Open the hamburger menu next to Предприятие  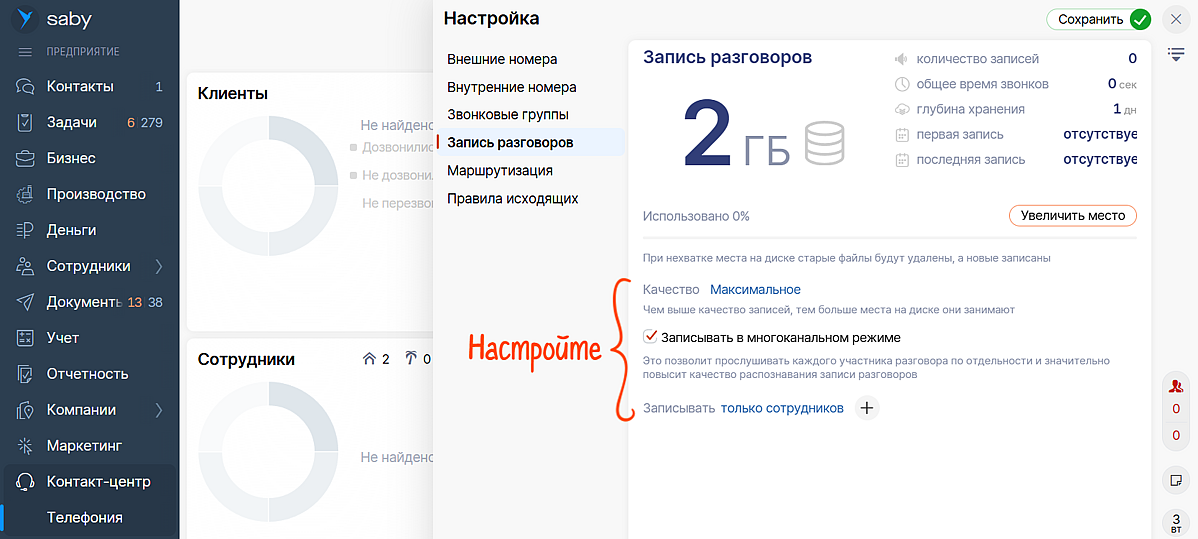pos(26,51)
